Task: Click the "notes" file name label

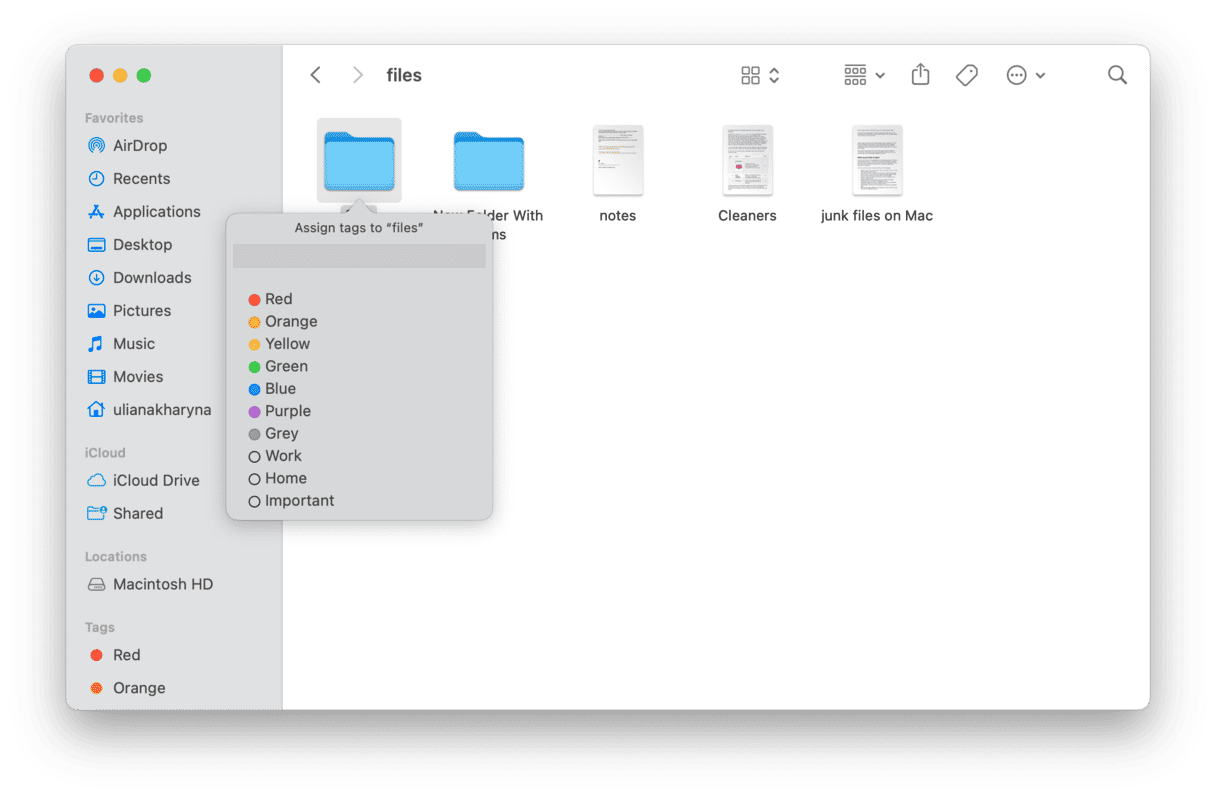Action: pos(618,216)
